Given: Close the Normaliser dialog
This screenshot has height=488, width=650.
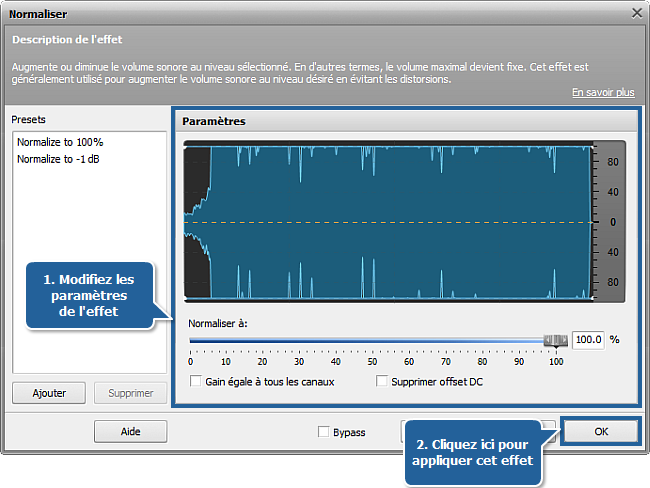Looking at the screenshot, I should coord(637,13).
